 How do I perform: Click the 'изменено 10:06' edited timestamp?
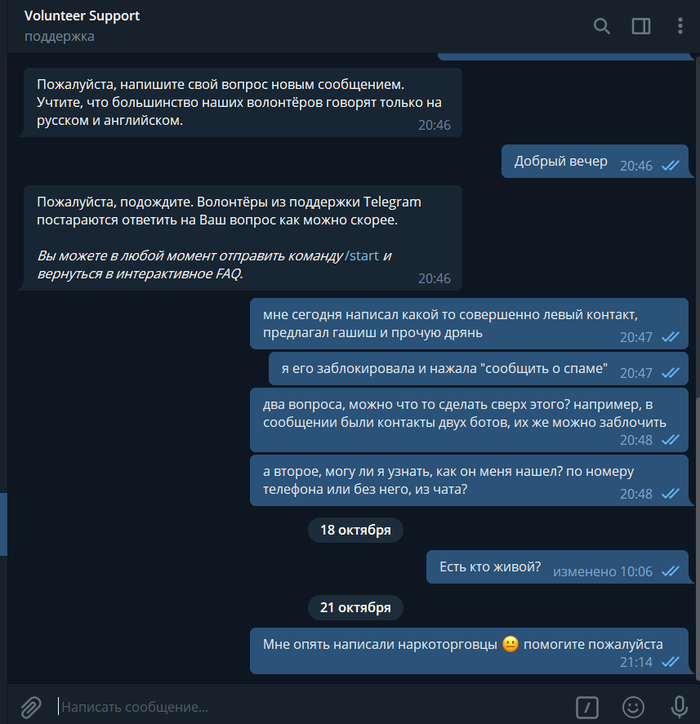[603, 572]
